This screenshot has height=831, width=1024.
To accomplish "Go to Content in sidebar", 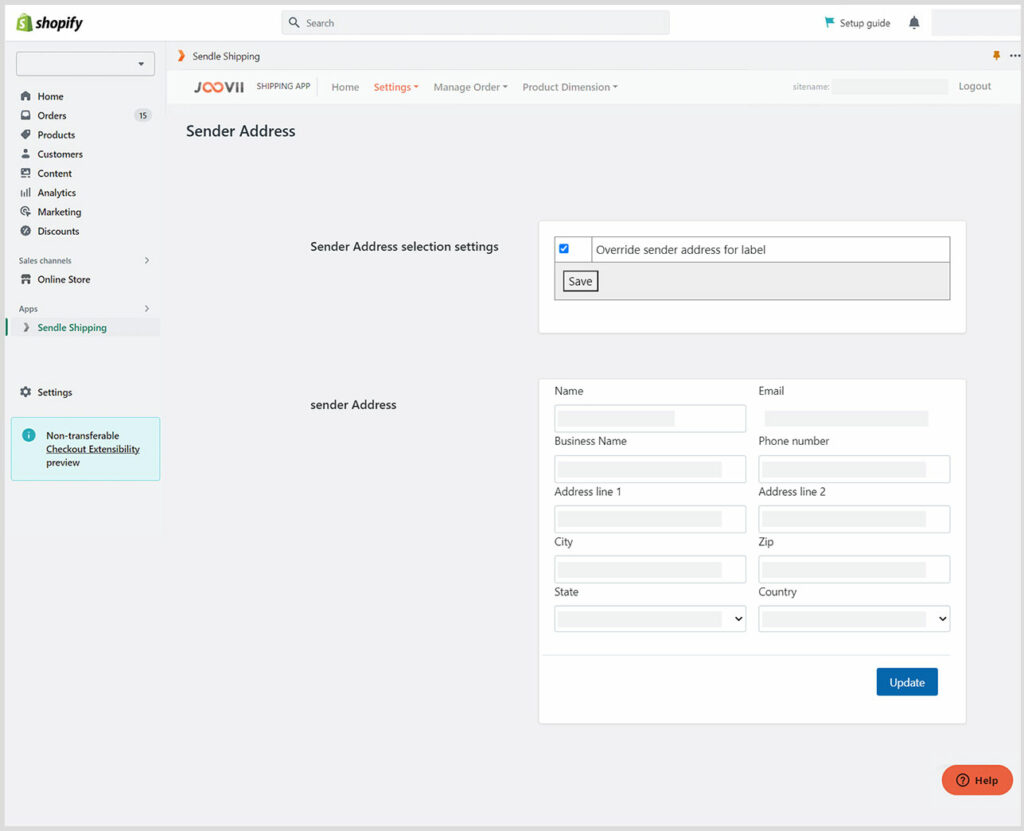I will (x=54, y=173).
